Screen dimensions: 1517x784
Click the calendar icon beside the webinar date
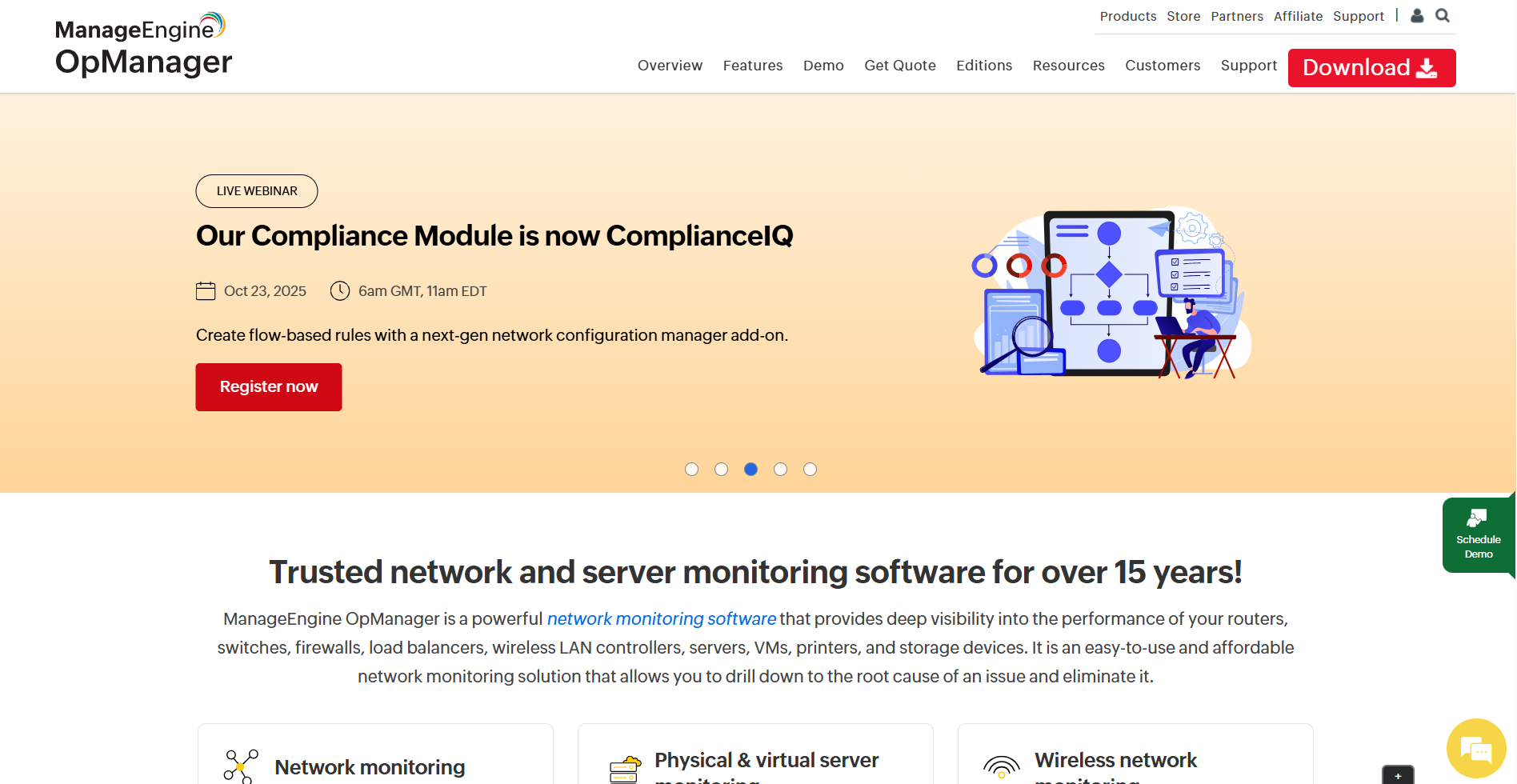pos(205,290)
